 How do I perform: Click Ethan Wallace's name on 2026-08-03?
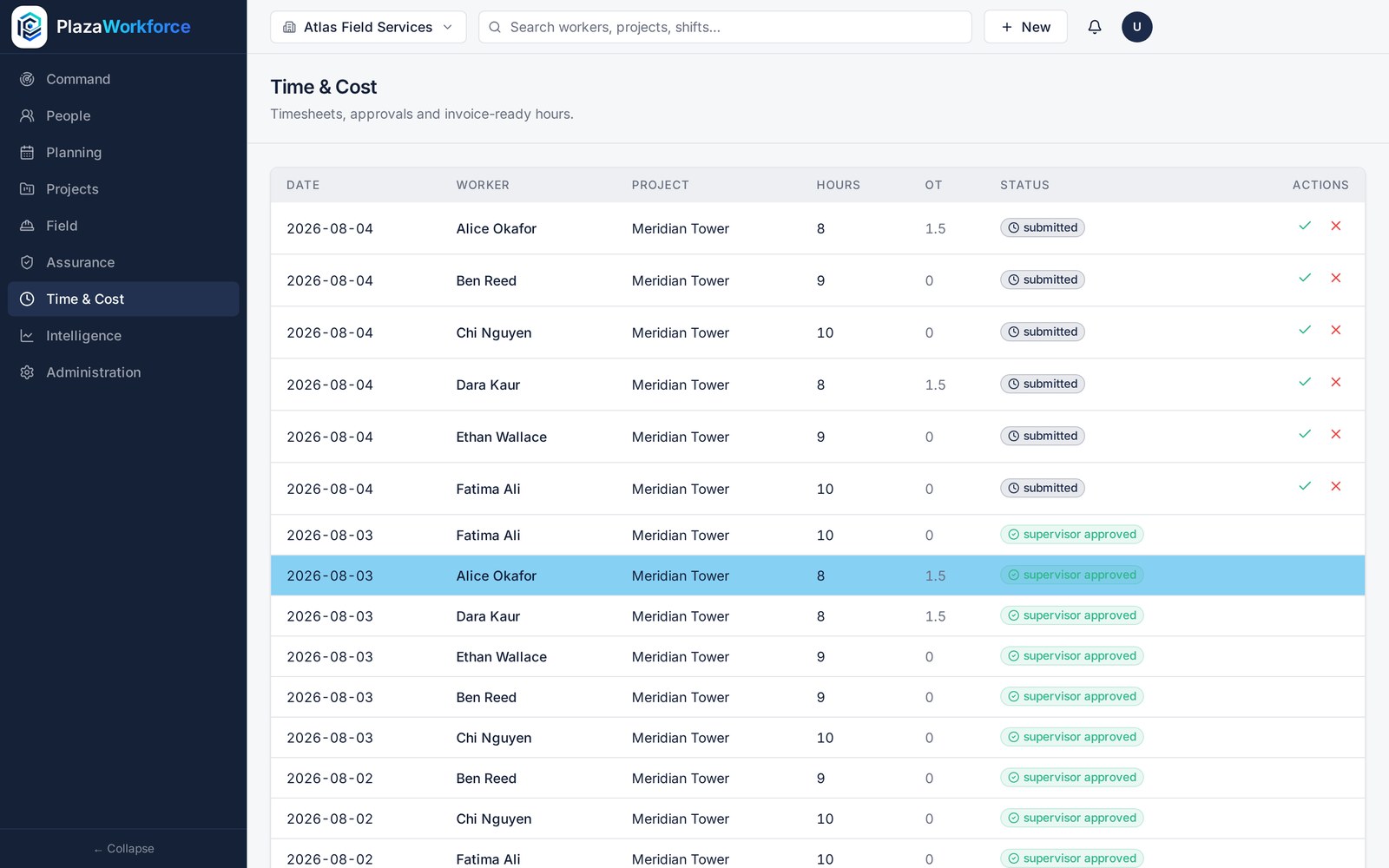pyautogui.click(x=501, y=657)
